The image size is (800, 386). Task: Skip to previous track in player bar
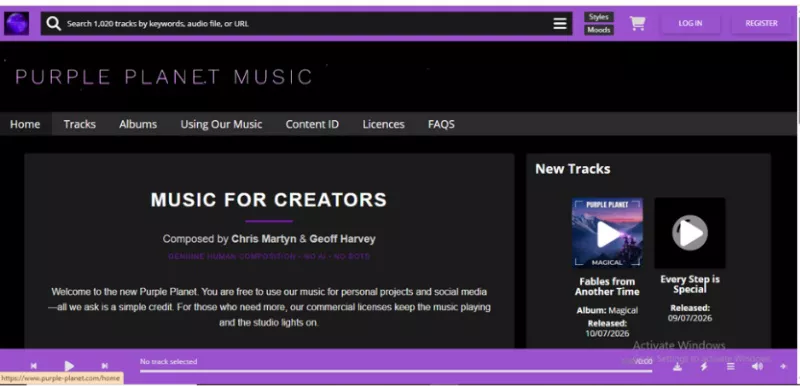[33, 366]
